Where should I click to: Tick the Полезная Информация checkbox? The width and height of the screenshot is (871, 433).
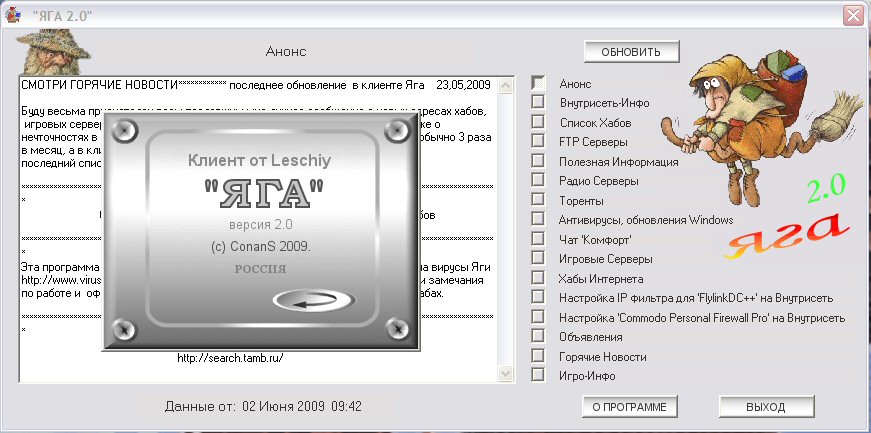[x=538, y=161]
